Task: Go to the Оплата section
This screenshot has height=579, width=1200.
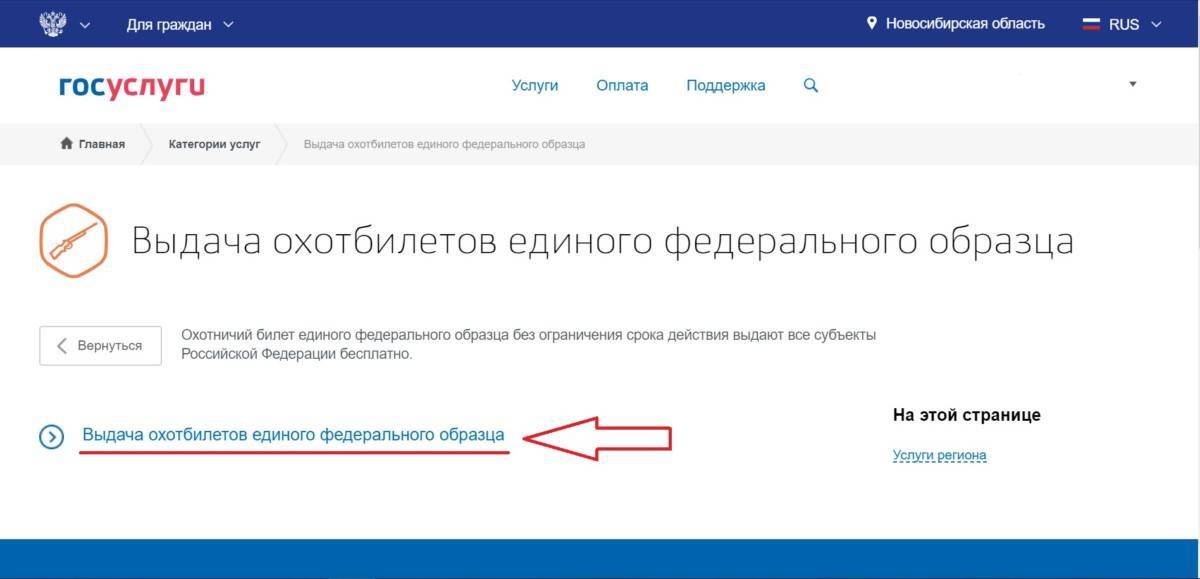Action: pyautogui.click(x=622, y=86)
